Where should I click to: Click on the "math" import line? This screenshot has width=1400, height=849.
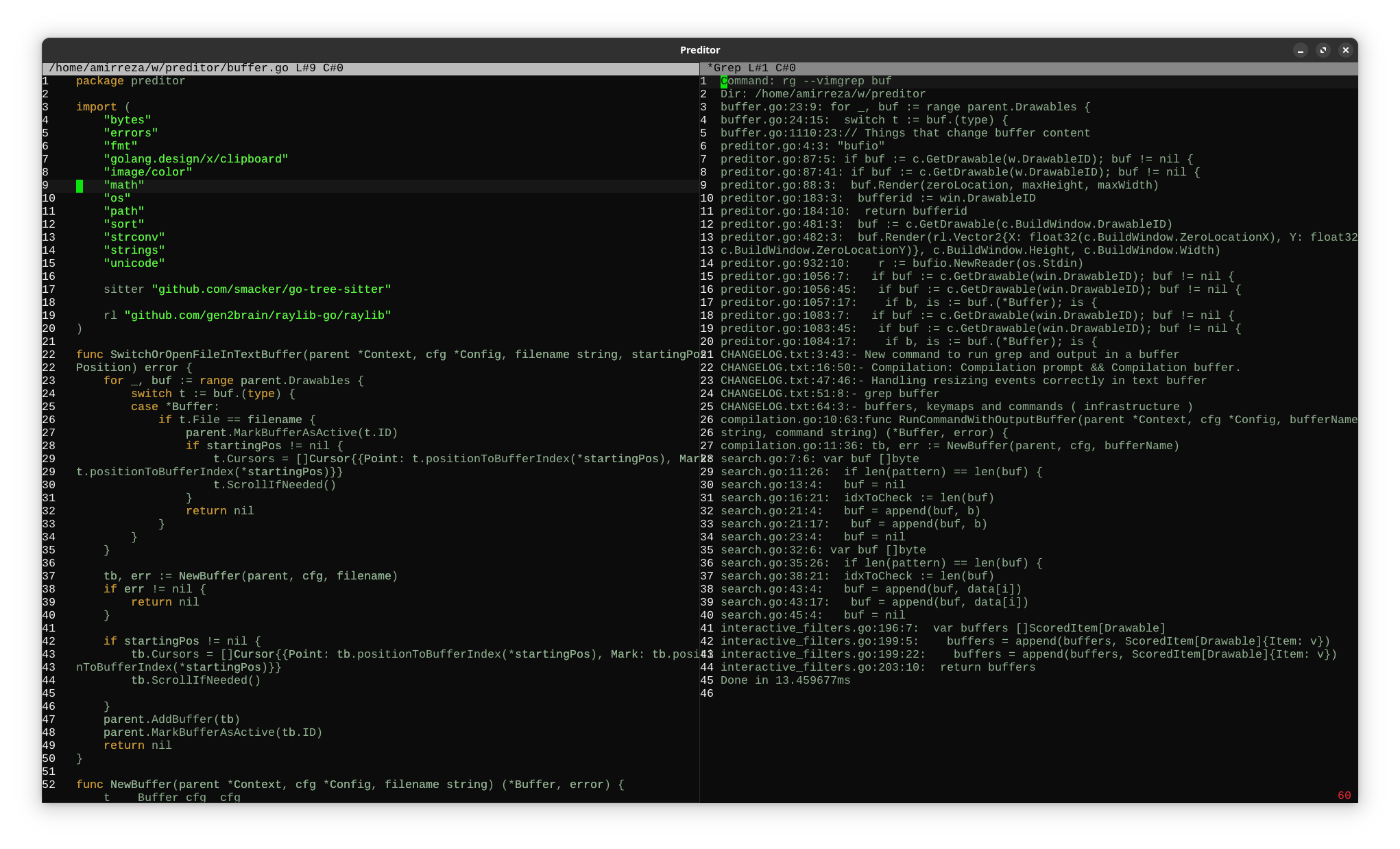[x=124, y=186]
